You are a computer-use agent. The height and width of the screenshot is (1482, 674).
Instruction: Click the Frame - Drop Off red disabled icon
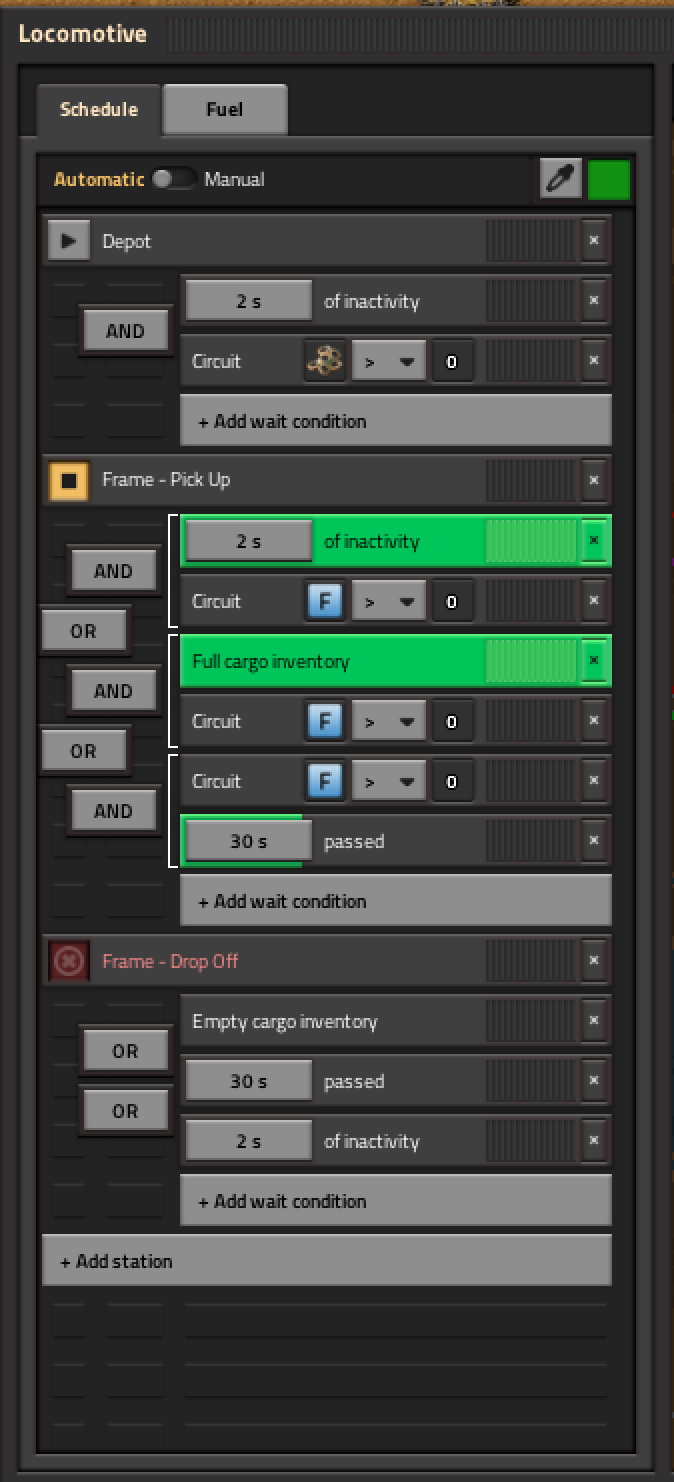[68, 961]
